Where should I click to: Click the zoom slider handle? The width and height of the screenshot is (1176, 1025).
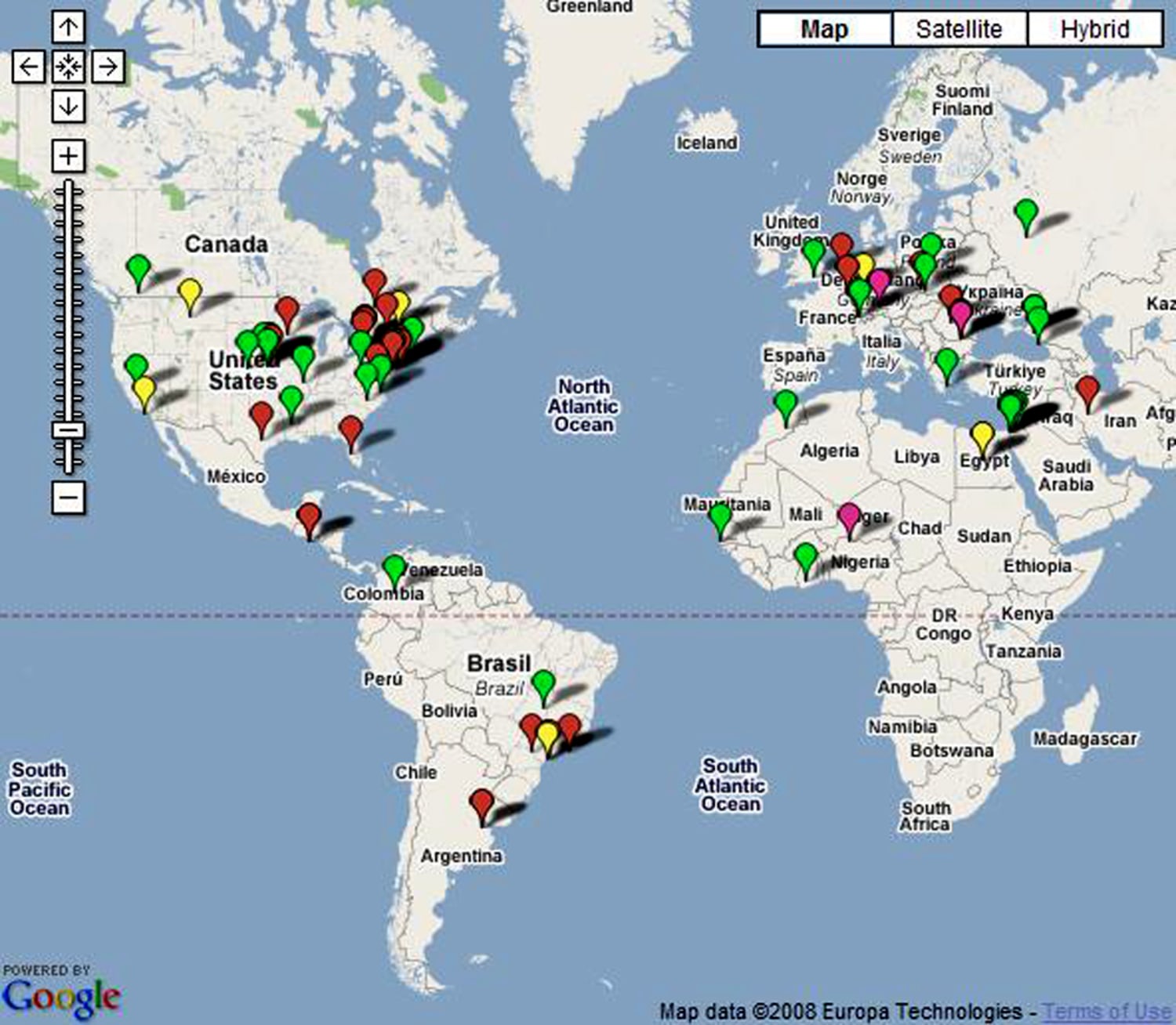point(68,430)
